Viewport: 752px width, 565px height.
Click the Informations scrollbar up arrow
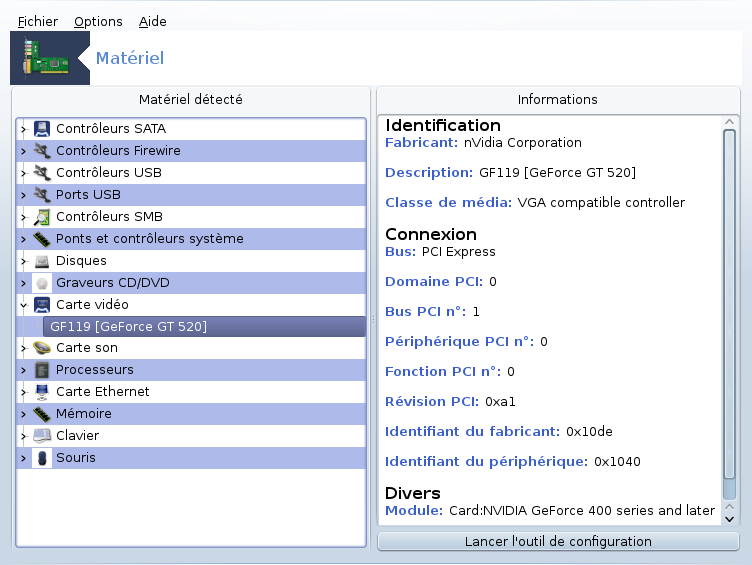tap(730, 122)
